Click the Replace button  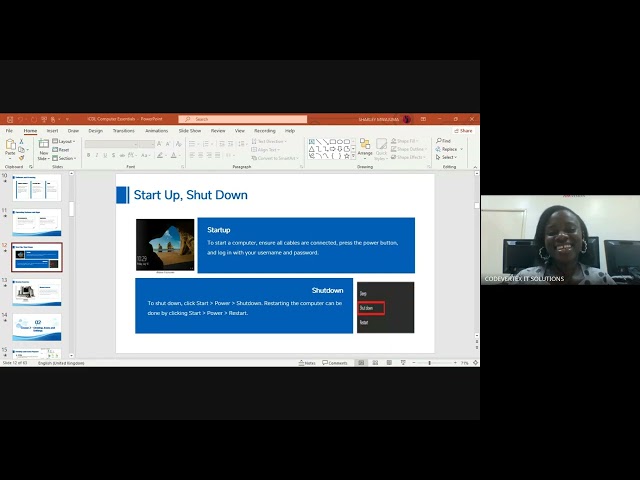pyautogui.click(x=449, y=149)
